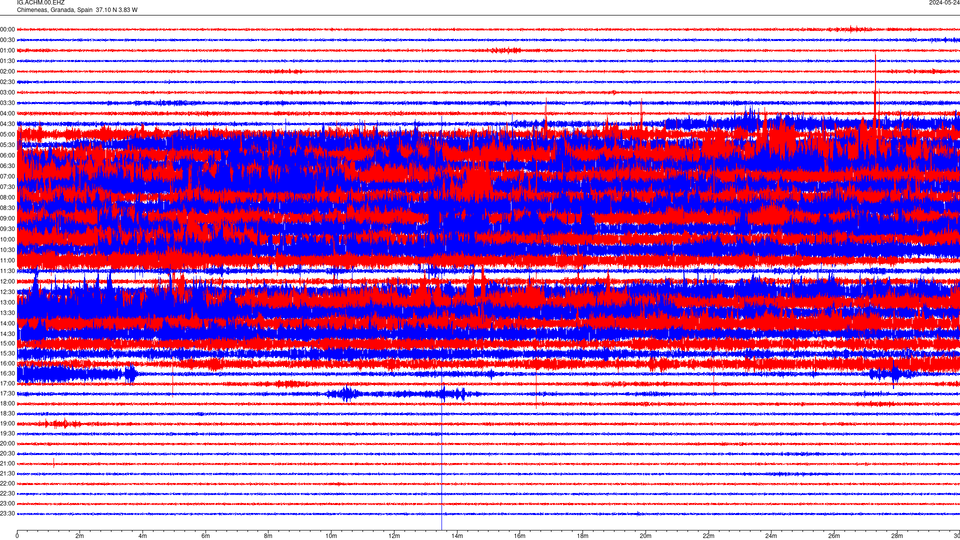Select the 22m minute-axis label
Viewport: 960px width, 540px height.
pyautogui.click(x=708, y=536)
